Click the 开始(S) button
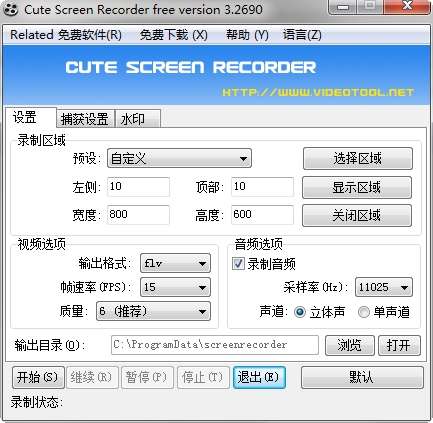Image resolution: width=433 pixels, height=423 pixels. point(38,377)
